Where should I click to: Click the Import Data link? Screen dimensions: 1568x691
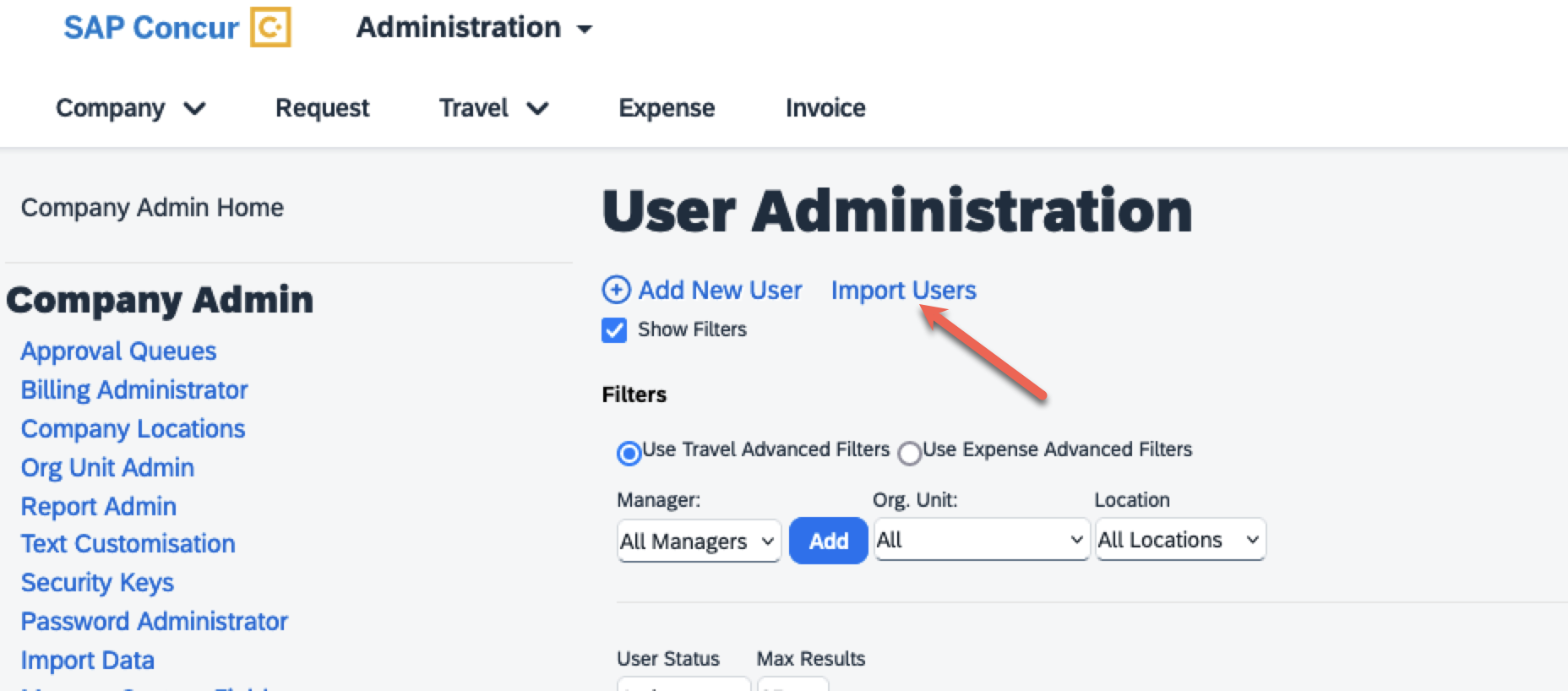pyautogui.click(x=88, y=661)
